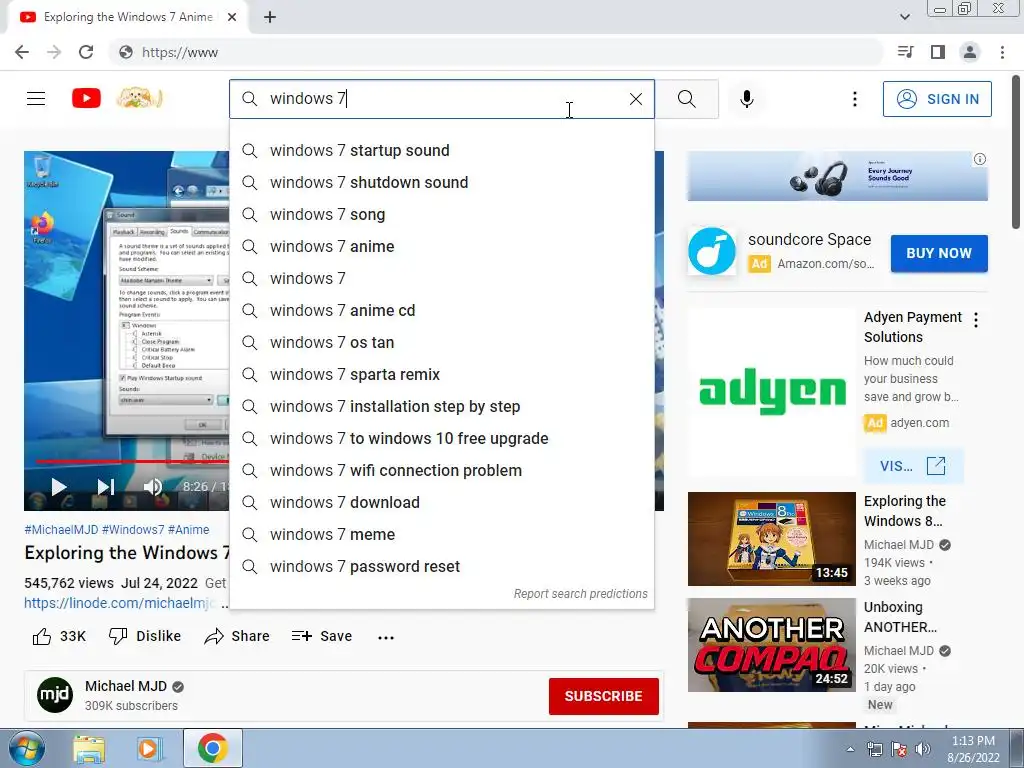
Task: Click Report search predictions link
Action: [x=581, y=594]
